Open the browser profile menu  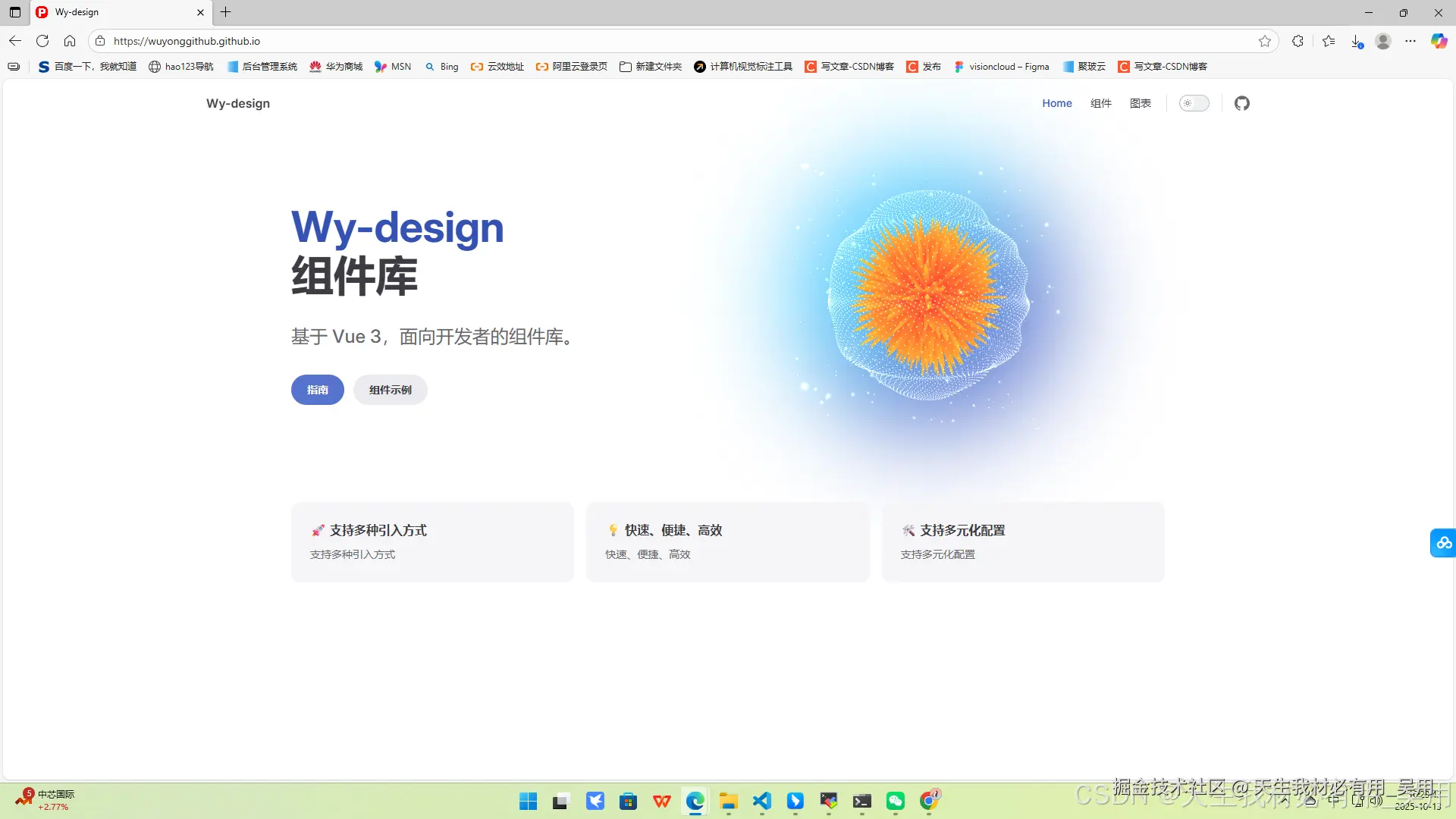[x=1382, y=41]
